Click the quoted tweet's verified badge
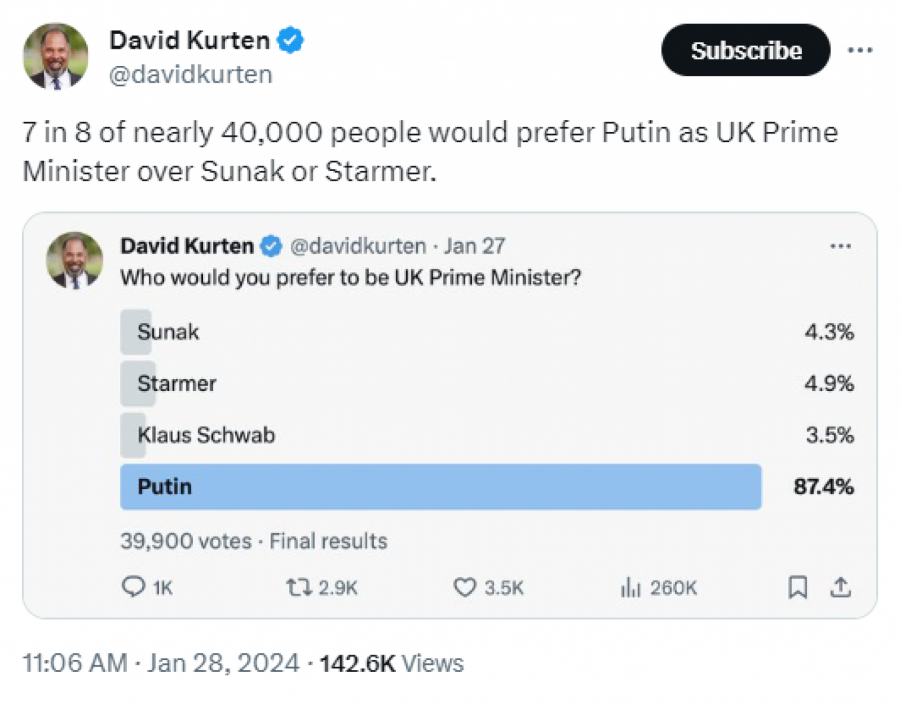 pyautogui.click(x=271, y=246)
